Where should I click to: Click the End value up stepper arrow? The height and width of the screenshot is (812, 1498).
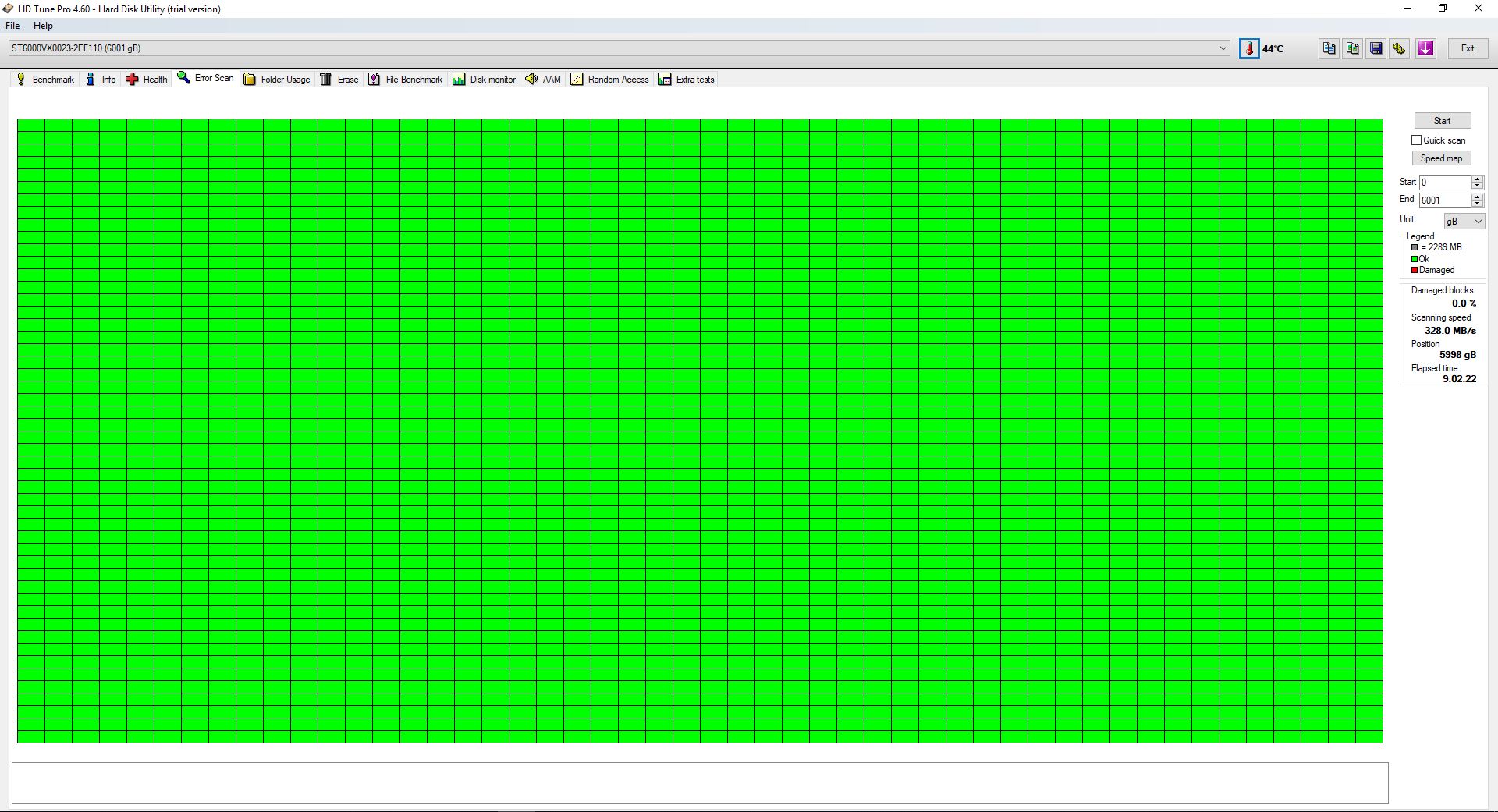click(x=1477, y=197)
